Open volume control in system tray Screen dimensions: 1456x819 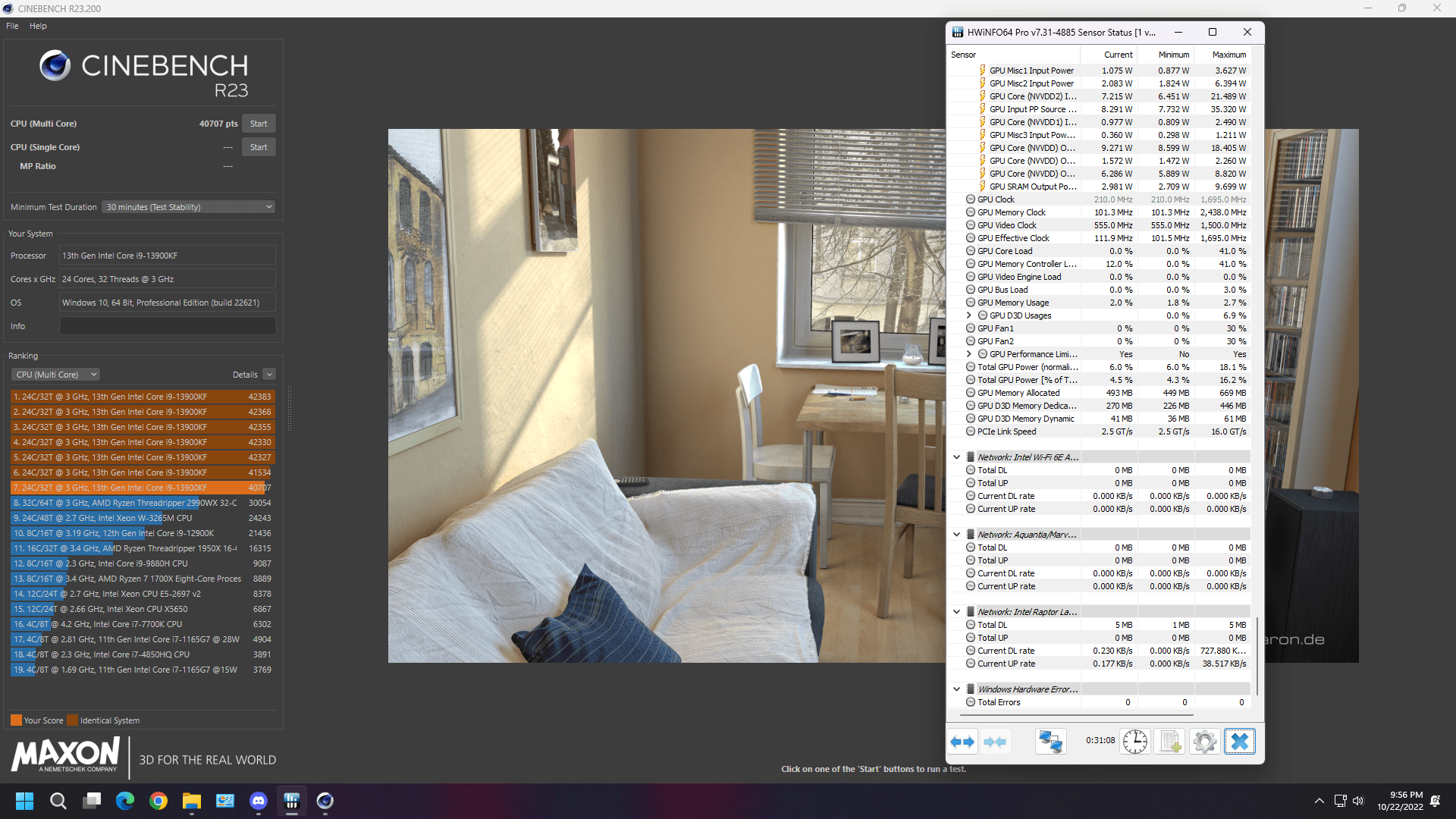pos(1358,801)
